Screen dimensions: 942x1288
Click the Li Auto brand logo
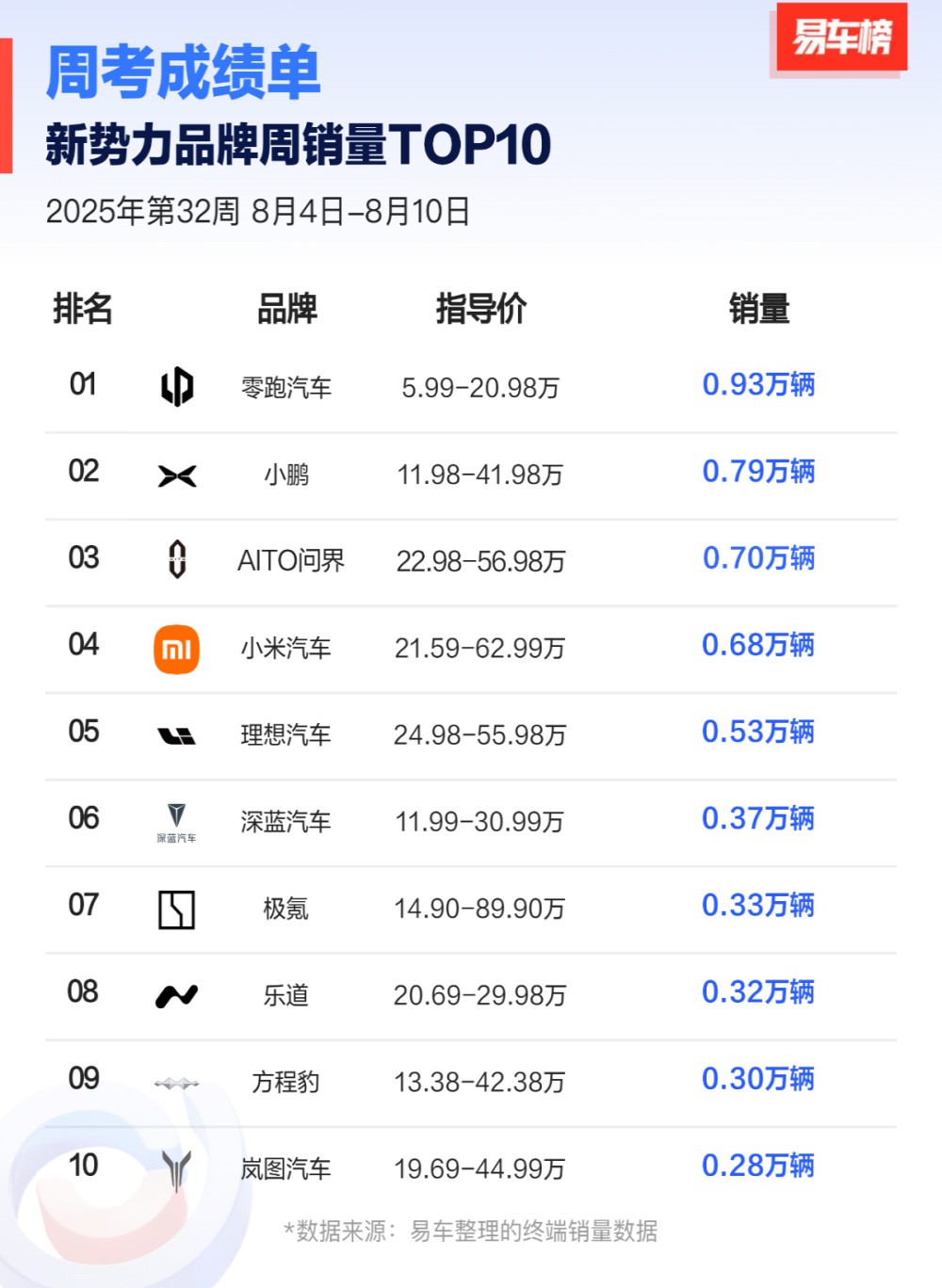tap(177, 736)
